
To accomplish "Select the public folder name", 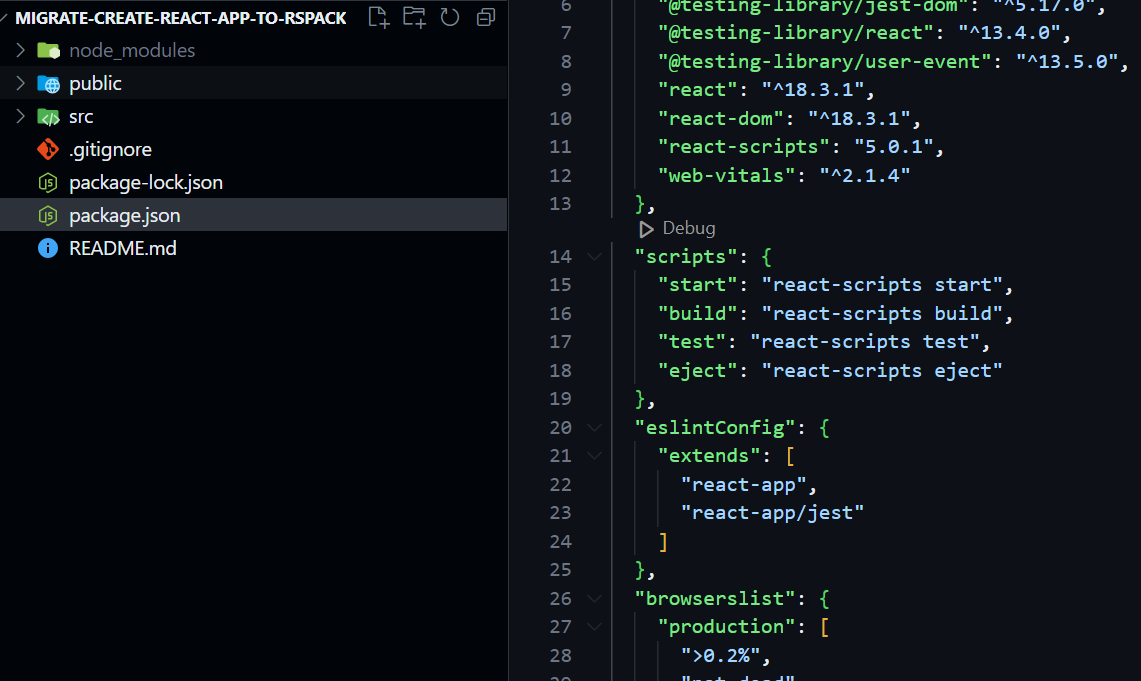I will click(x=95, y=84).
